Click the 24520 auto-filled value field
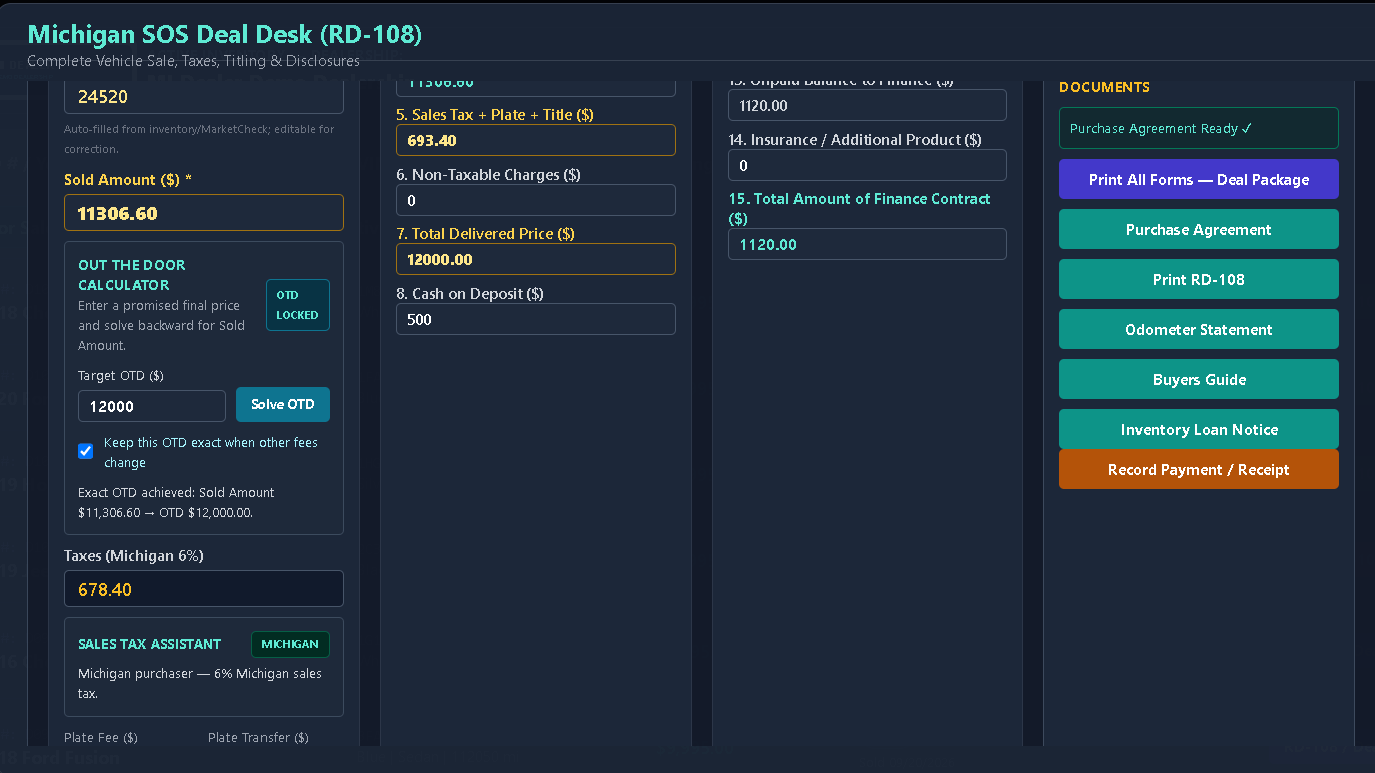This screenshot has height=773, width=1375. pos(204,97)
